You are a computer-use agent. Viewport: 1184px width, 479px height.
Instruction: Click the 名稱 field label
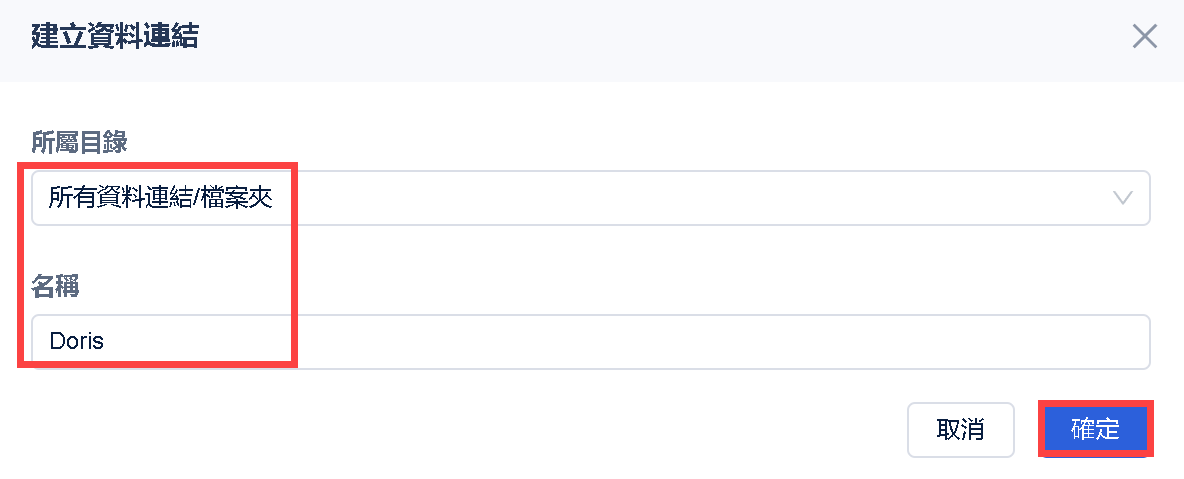tap(55, 287)
